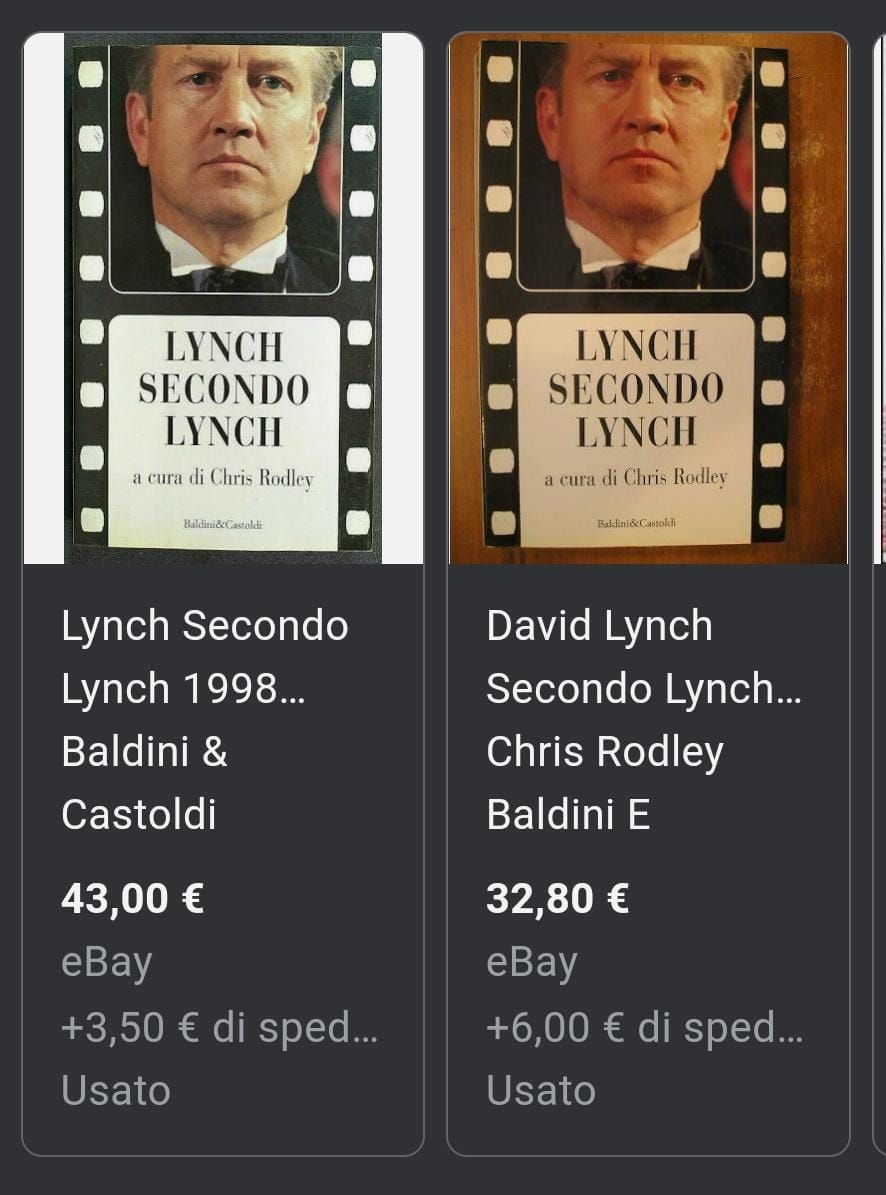
Task: Tap the Lynch Secondo Lynch title on right cover
Action: tap(636, 387)
